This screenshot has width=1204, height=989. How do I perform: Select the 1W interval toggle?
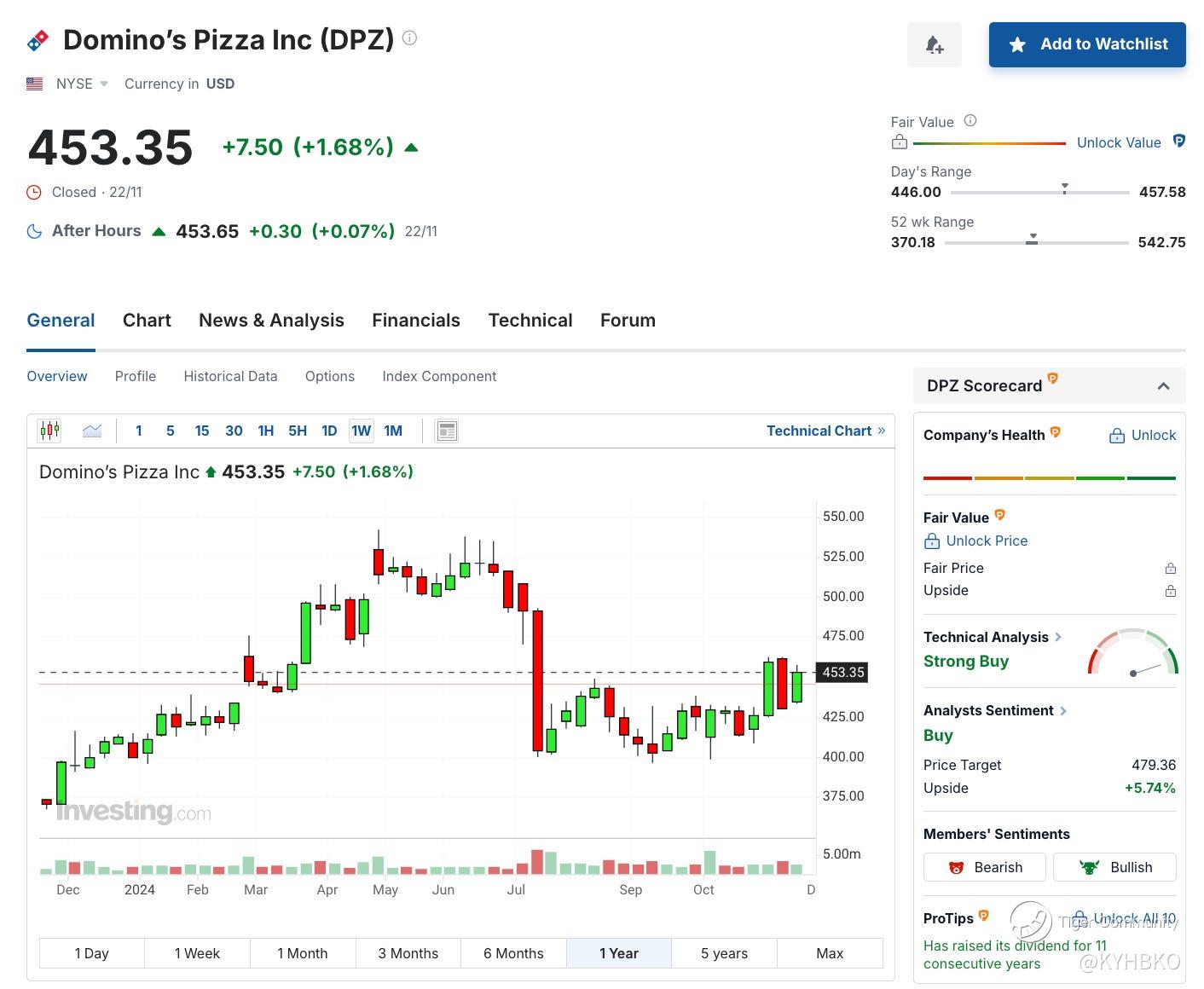(361, 431)
